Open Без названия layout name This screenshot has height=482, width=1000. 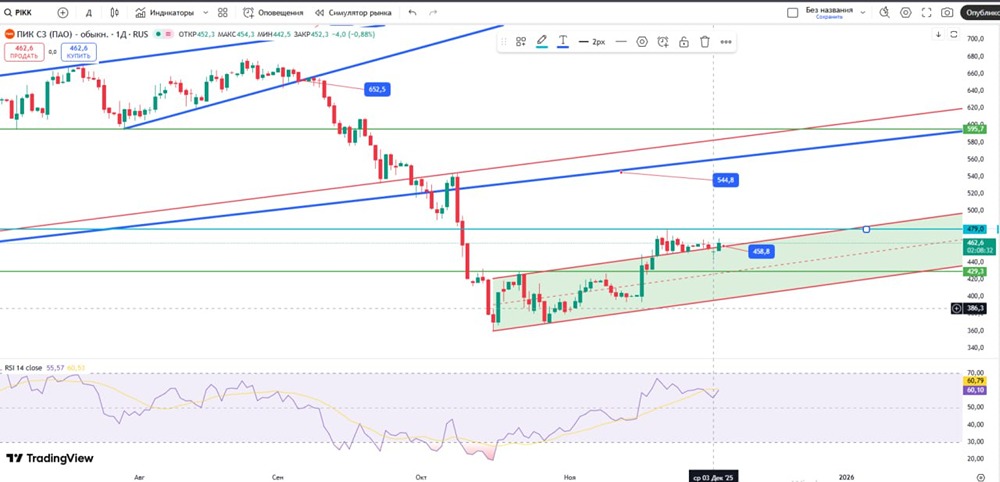click(829, 10)
